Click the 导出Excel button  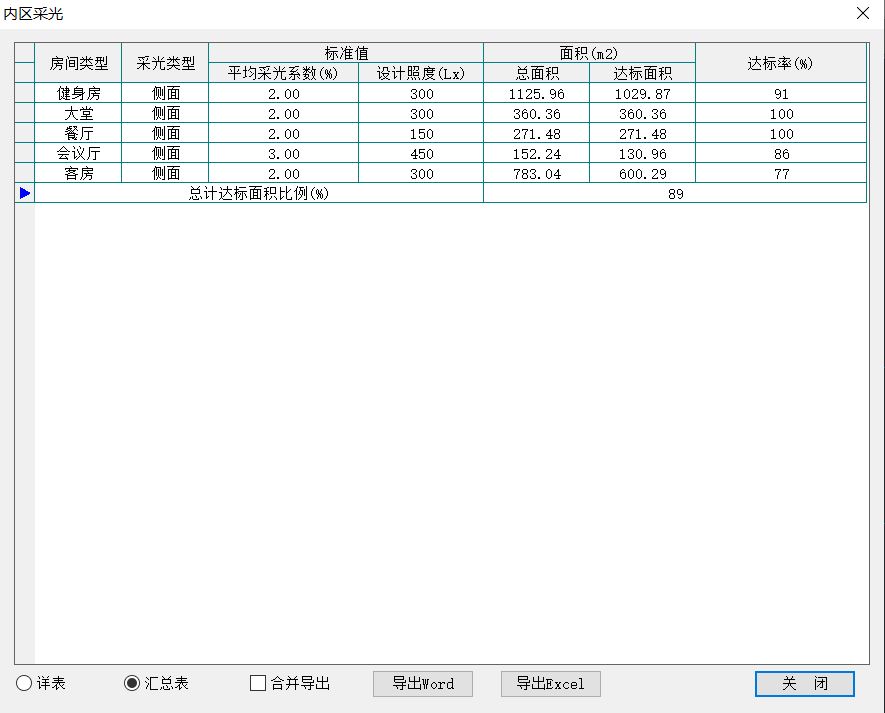[x=550, y=684]
